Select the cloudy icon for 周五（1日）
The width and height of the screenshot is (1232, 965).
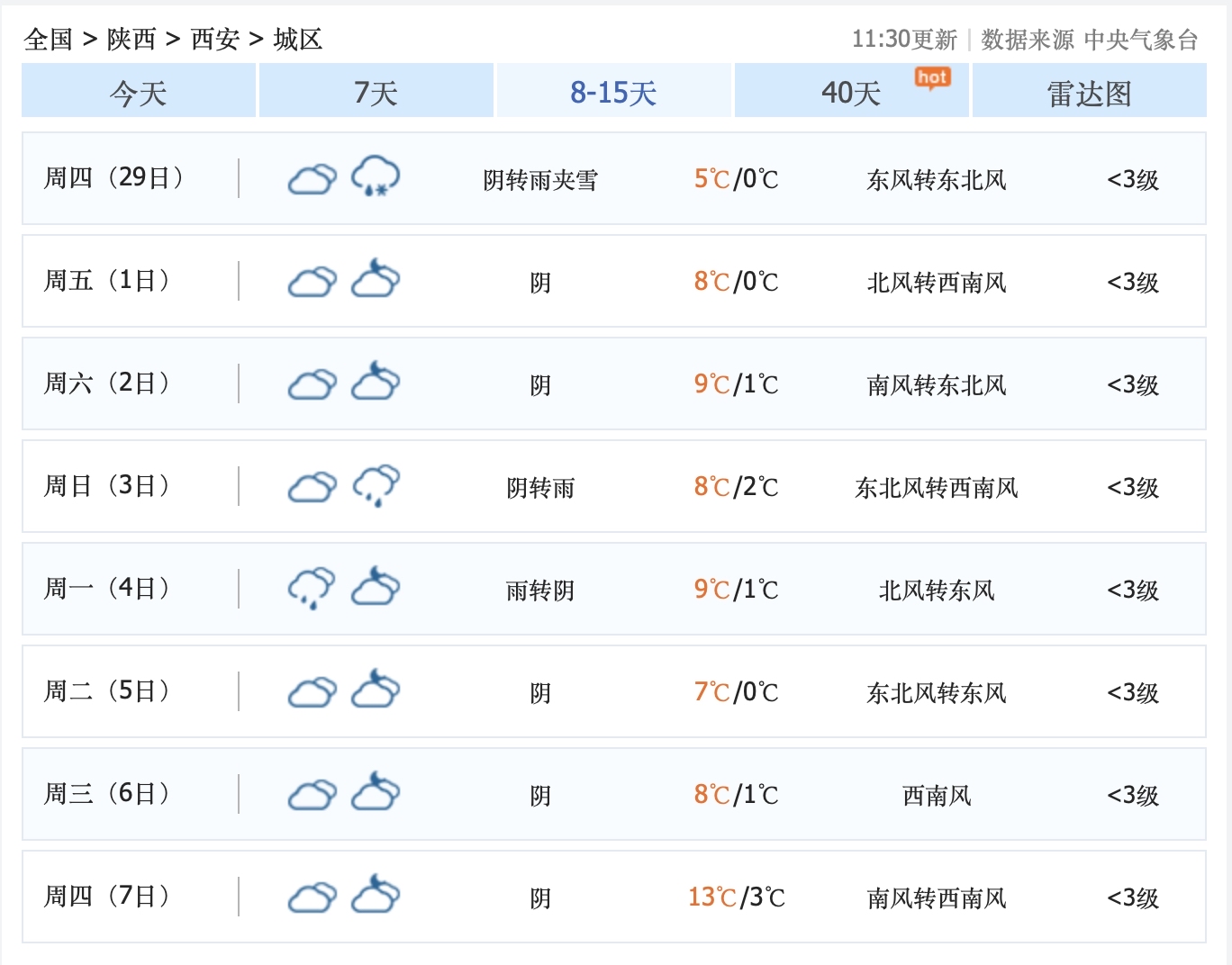tap(311, 280)
